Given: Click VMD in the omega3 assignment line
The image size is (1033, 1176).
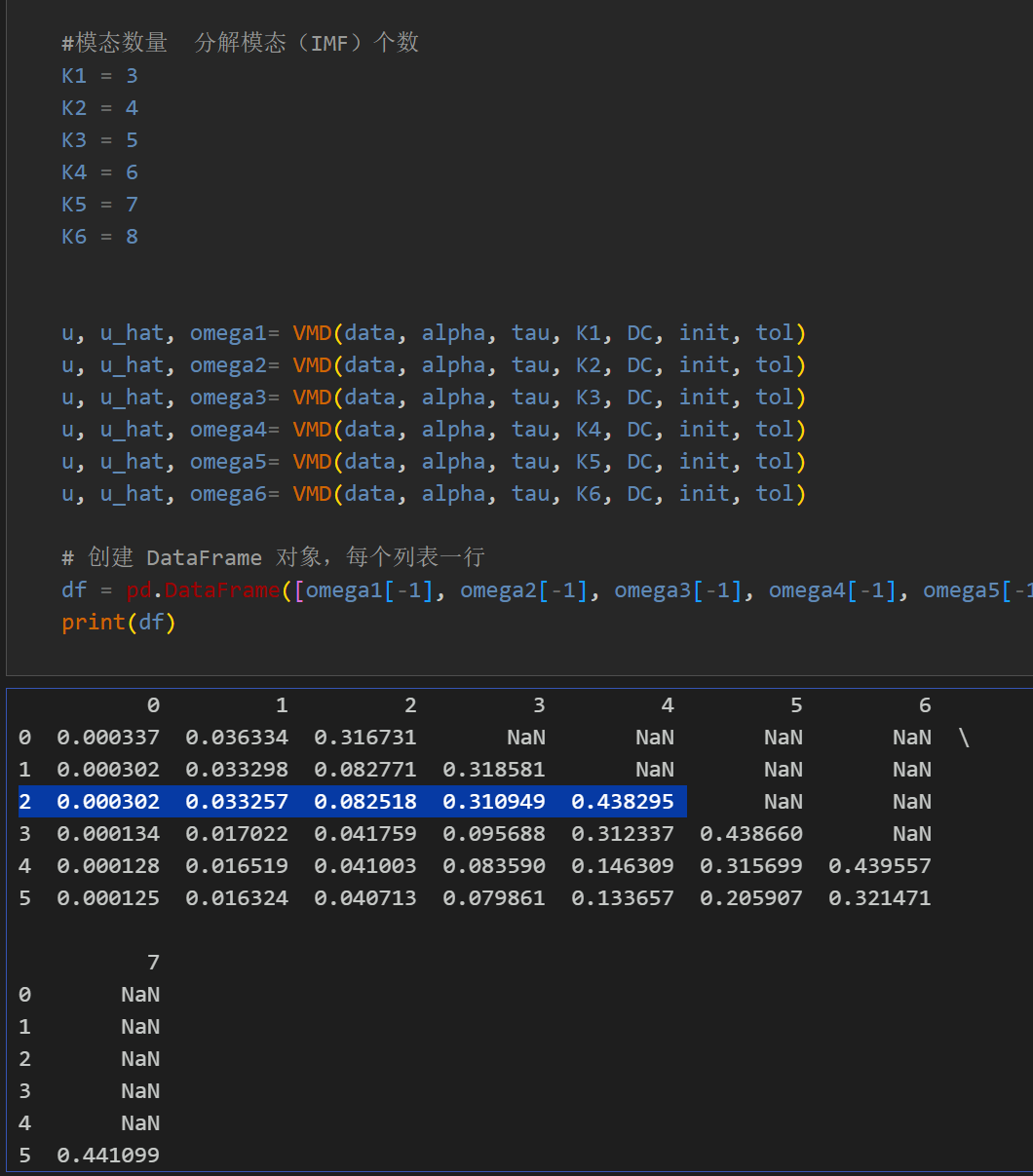Looking at the screenshot, I should pos(312,398).
